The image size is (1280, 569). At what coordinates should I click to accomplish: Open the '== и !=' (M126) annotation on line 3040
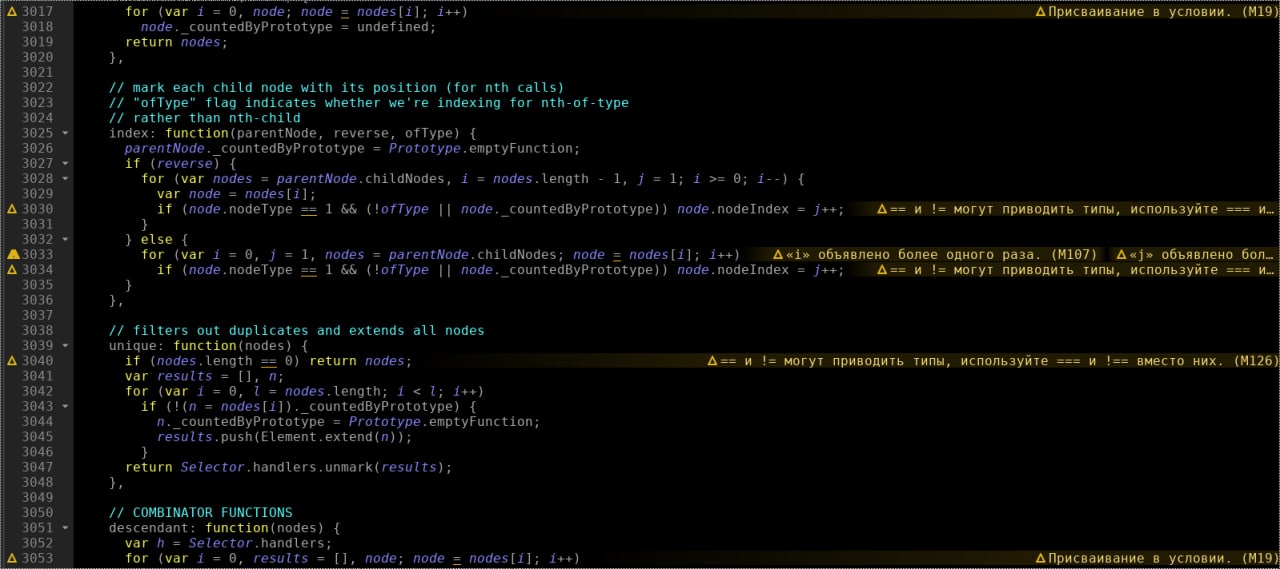(992, 361)
